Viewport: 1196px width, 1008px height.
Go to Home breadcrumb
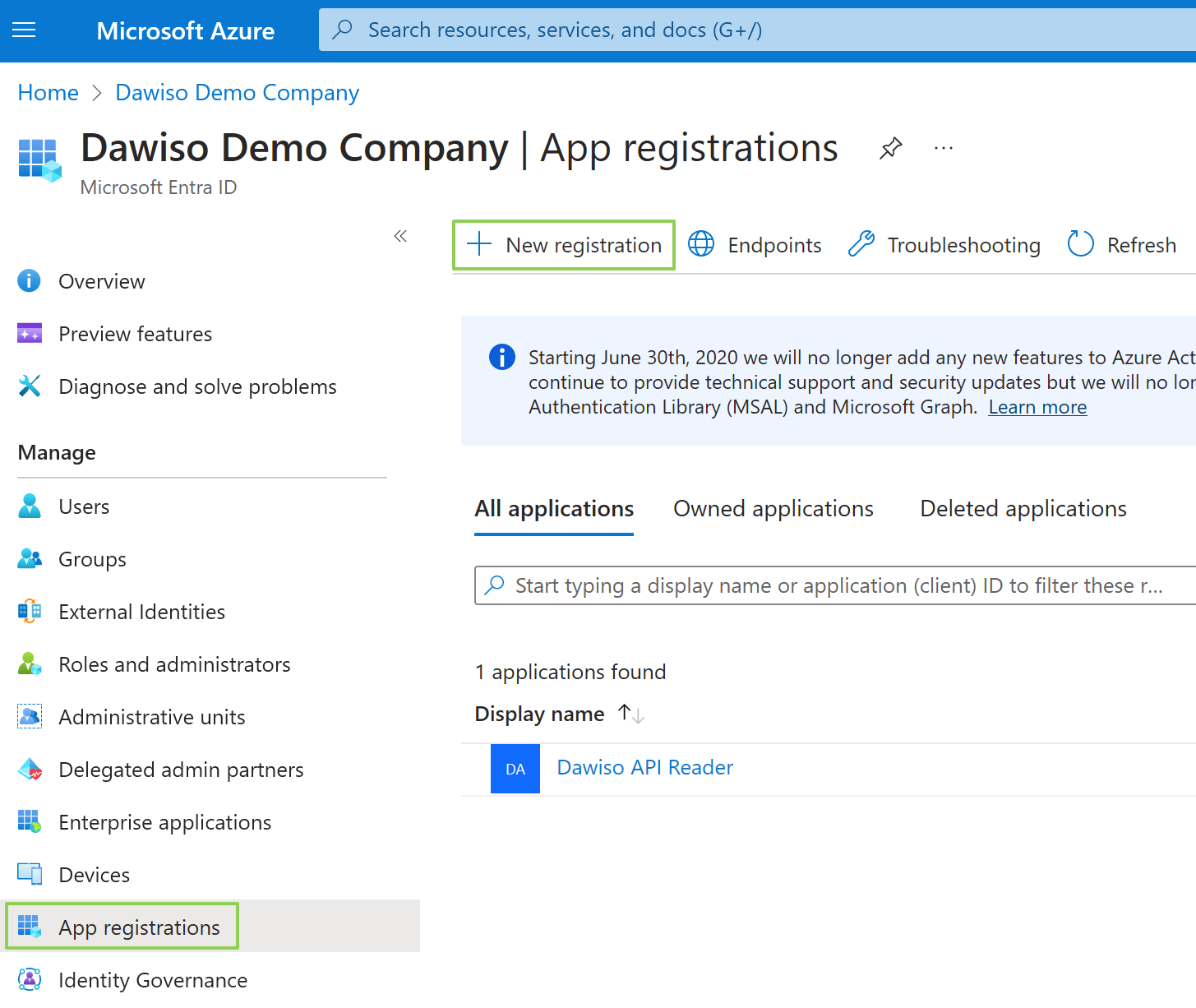(48, 93)
